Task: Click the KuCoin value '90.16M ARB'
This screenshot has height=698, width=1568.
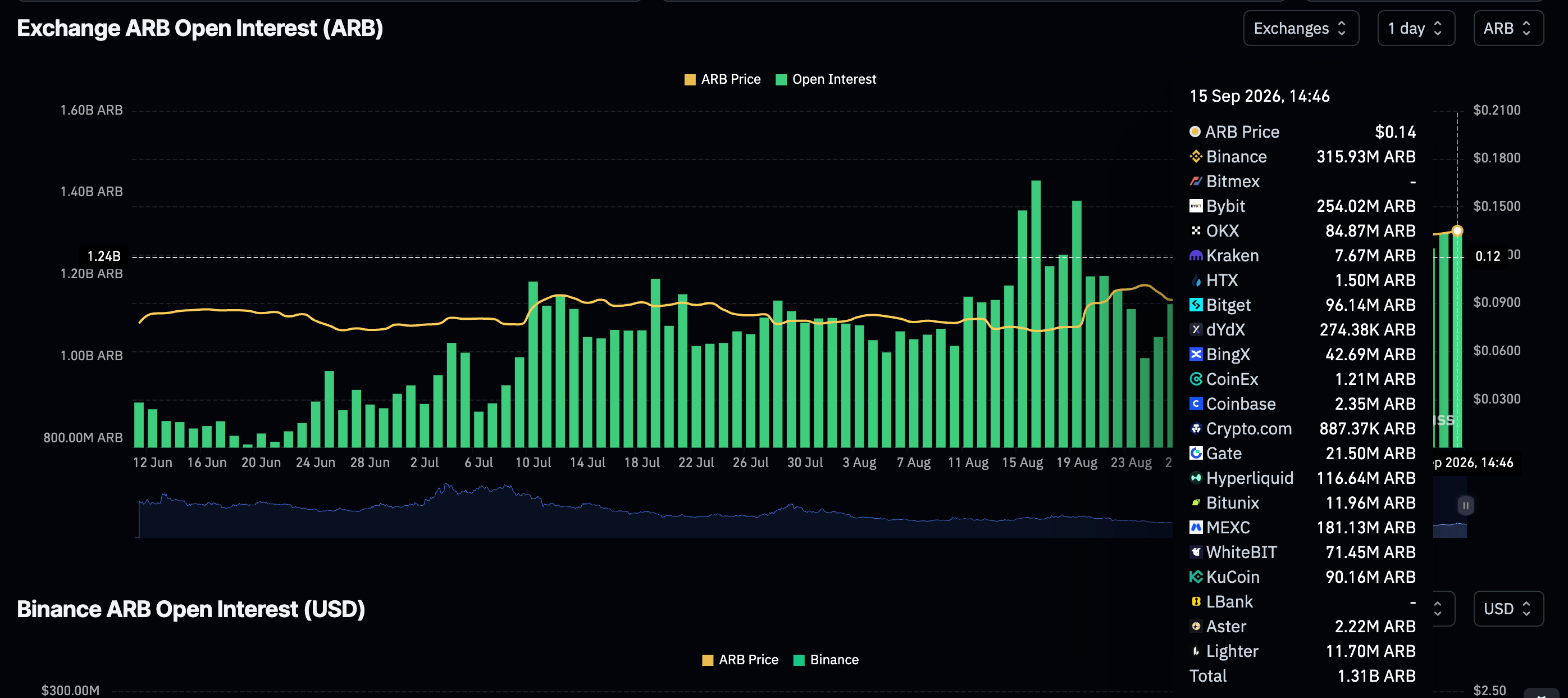Action: (x=1370, y=577)
